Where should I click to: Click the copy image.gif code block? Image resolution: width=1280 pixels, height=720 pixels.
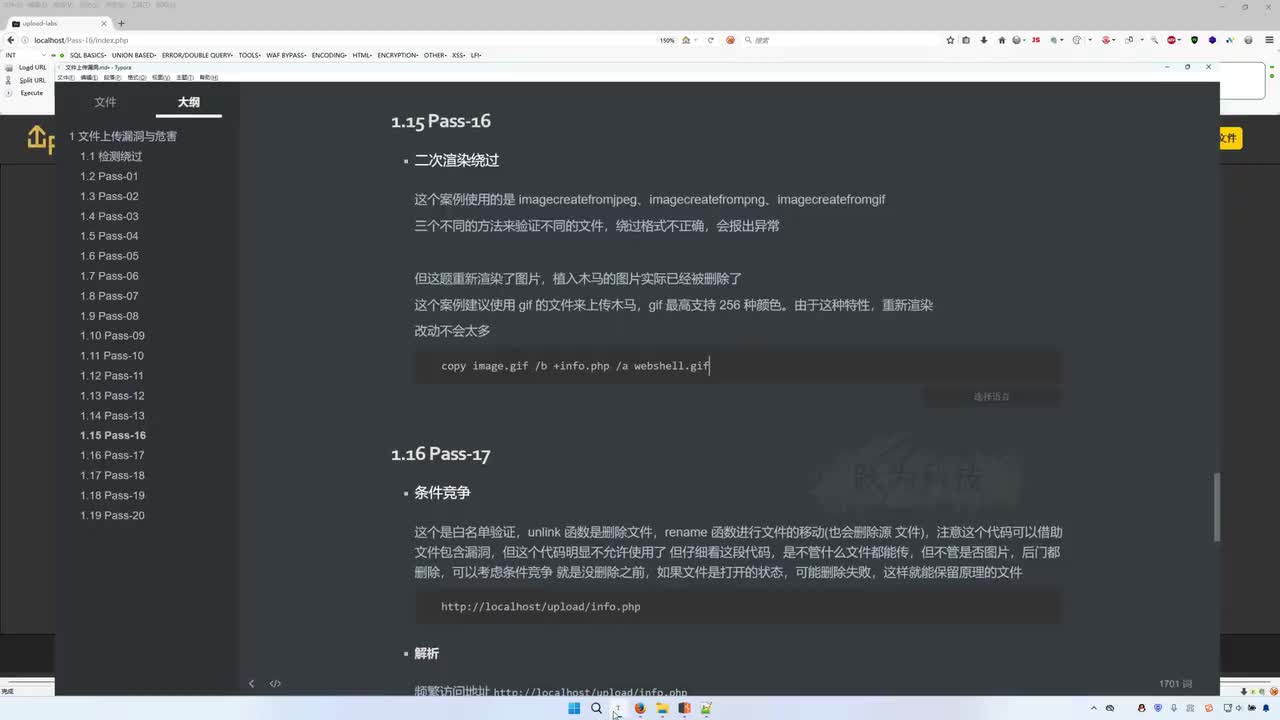738,366
